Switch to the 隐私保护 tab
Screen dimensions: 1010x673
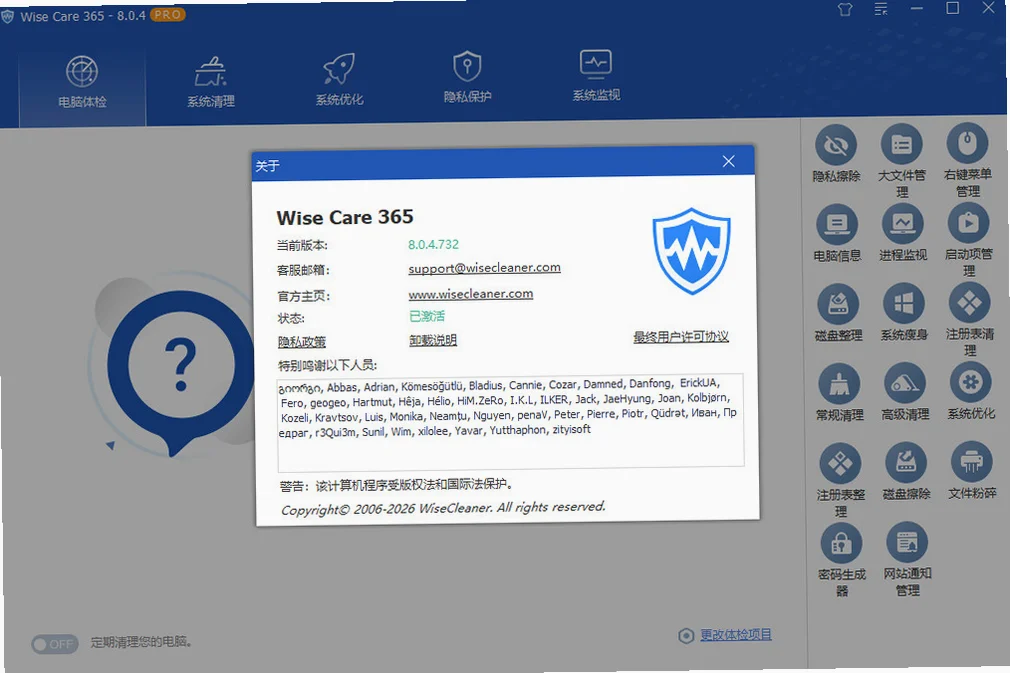tap(468, 78)
